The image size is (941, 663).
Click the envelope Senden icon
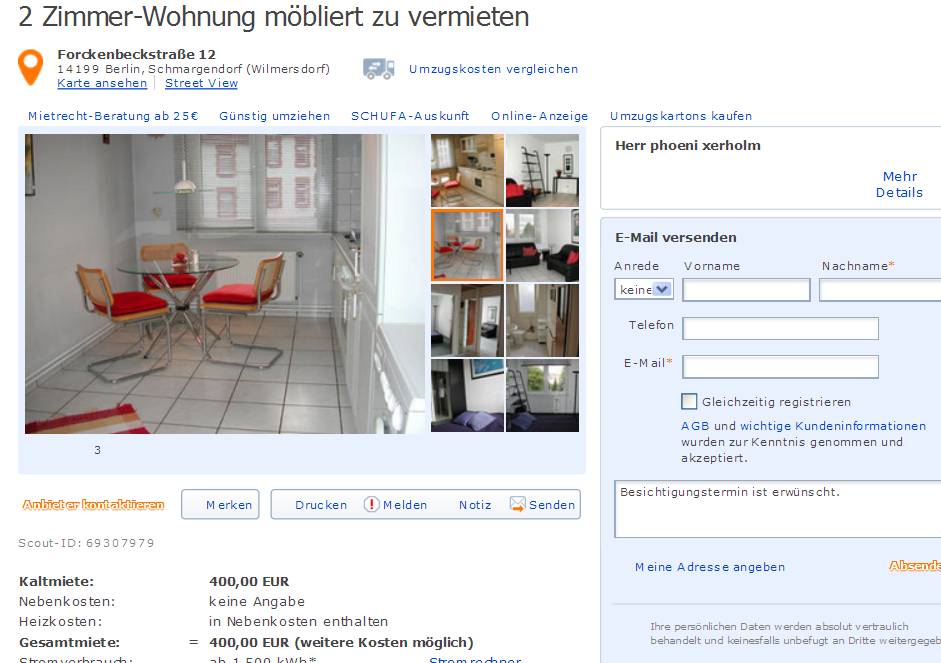click(517, 505)
